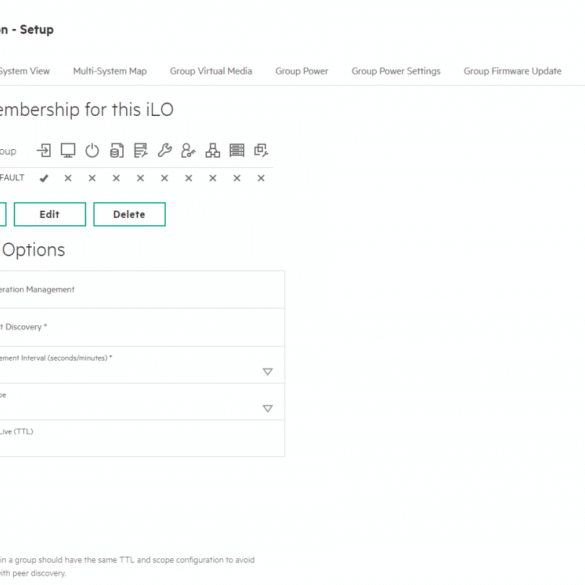Click the Configure iLO Settings wrench icon

click(165, 151)
